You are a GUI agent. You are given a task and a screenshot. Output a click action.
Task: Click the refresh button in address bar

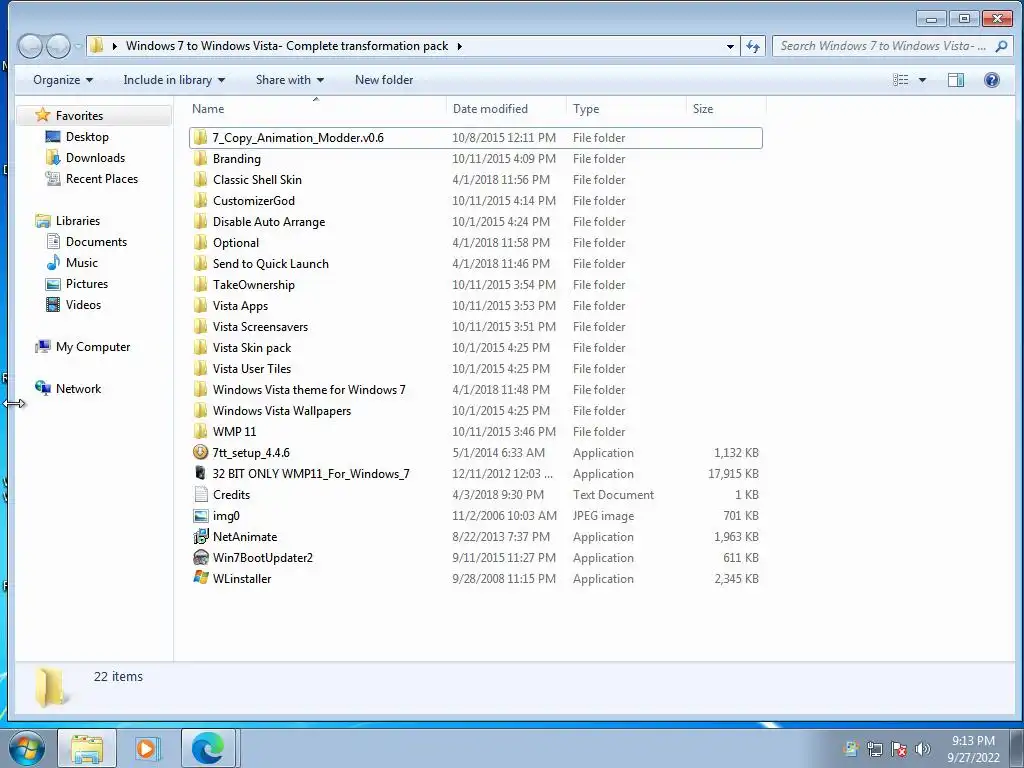click(x=753, y=46)
